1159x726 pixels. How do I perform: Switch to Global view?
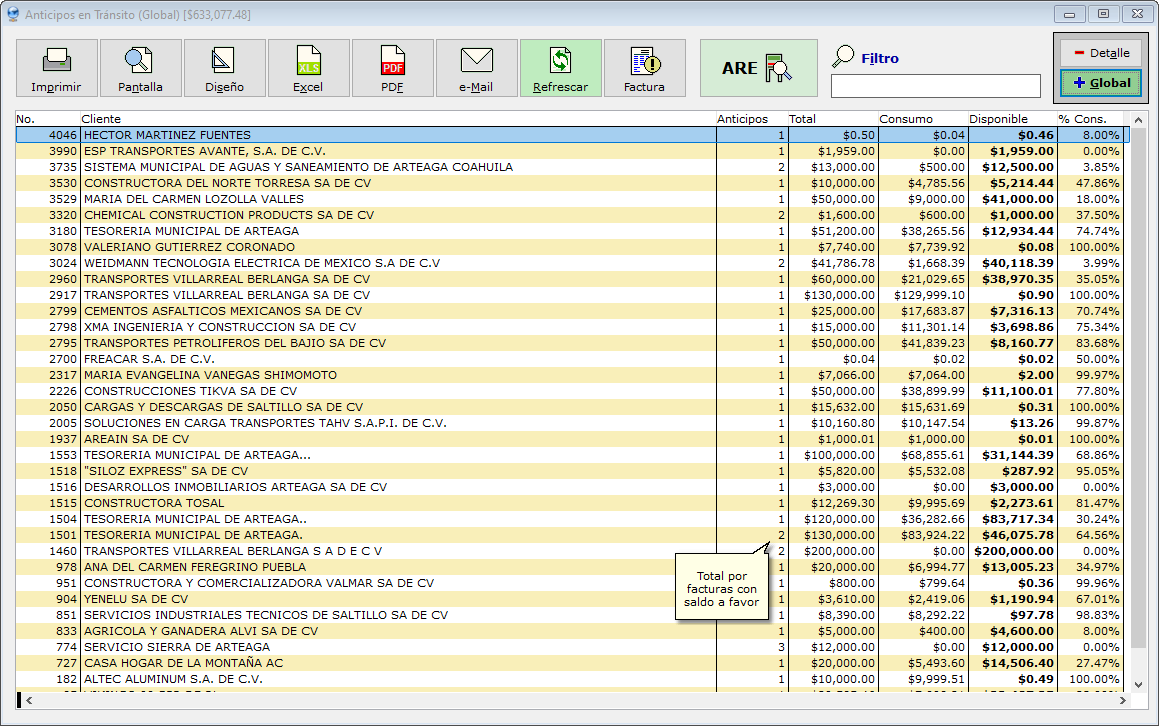1100,83
